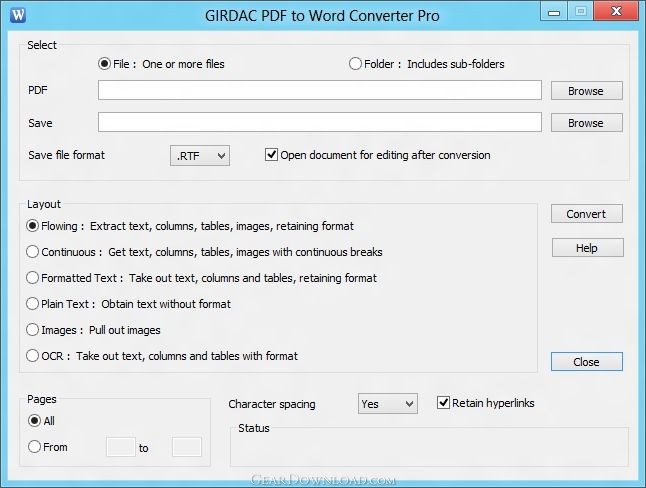The width and height of the screenshot is (646, 488).
Task: Click the Word app icon in title bar
Action: click(x=18, y=15)
